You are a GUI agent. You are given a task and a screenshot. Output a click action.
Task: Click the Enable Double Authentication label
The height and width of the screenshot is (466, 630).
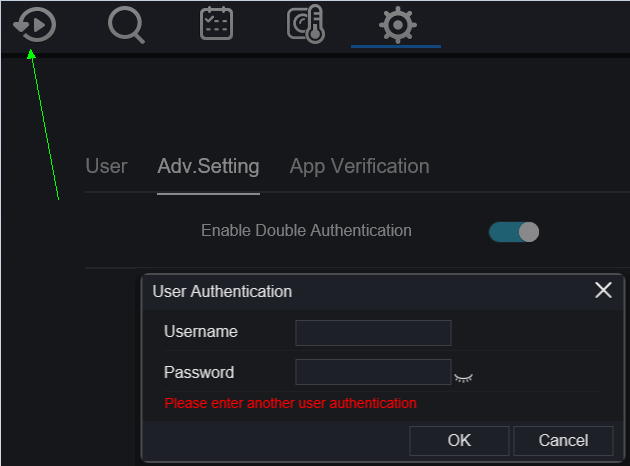click(x=306, y=231)
